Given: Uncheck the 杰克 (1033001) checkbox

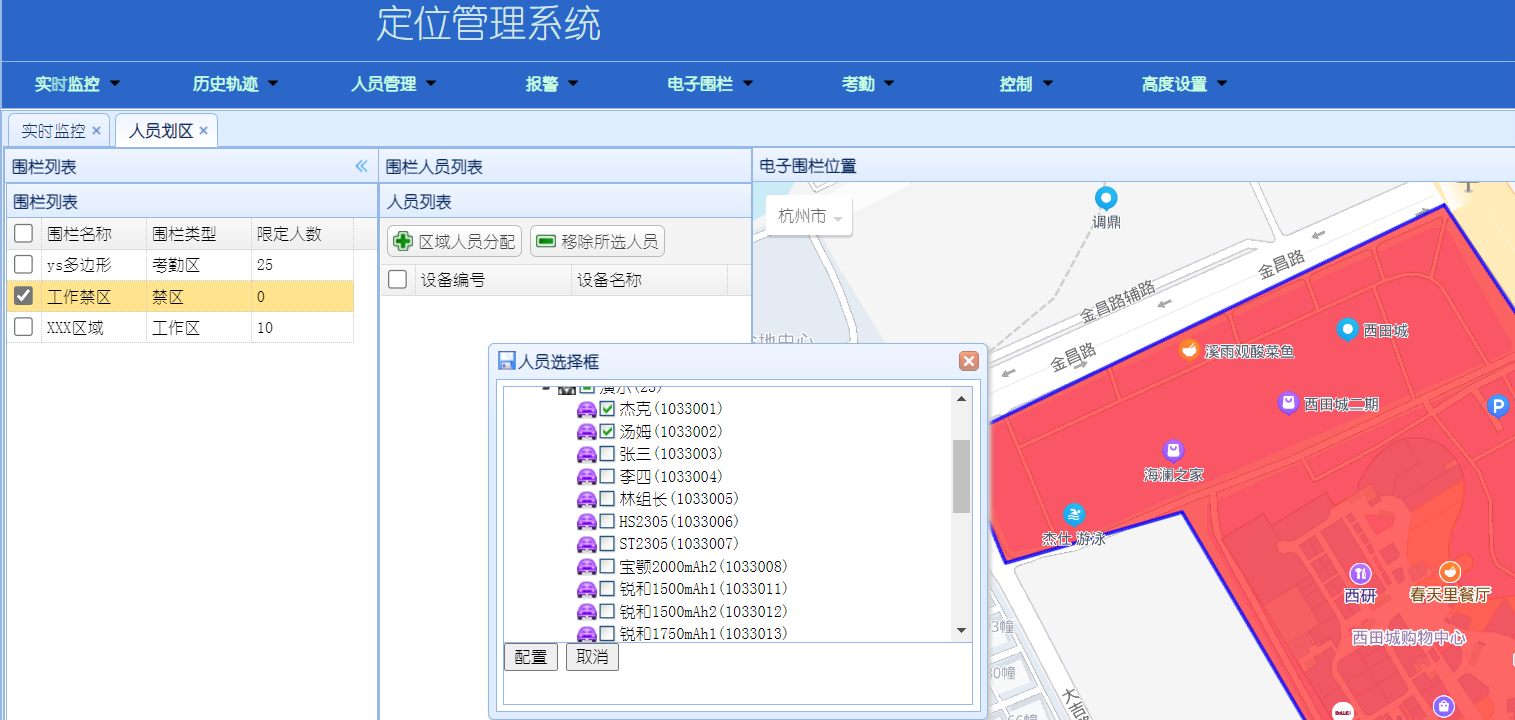Looking at the screenshot, I should click(607, 409).
